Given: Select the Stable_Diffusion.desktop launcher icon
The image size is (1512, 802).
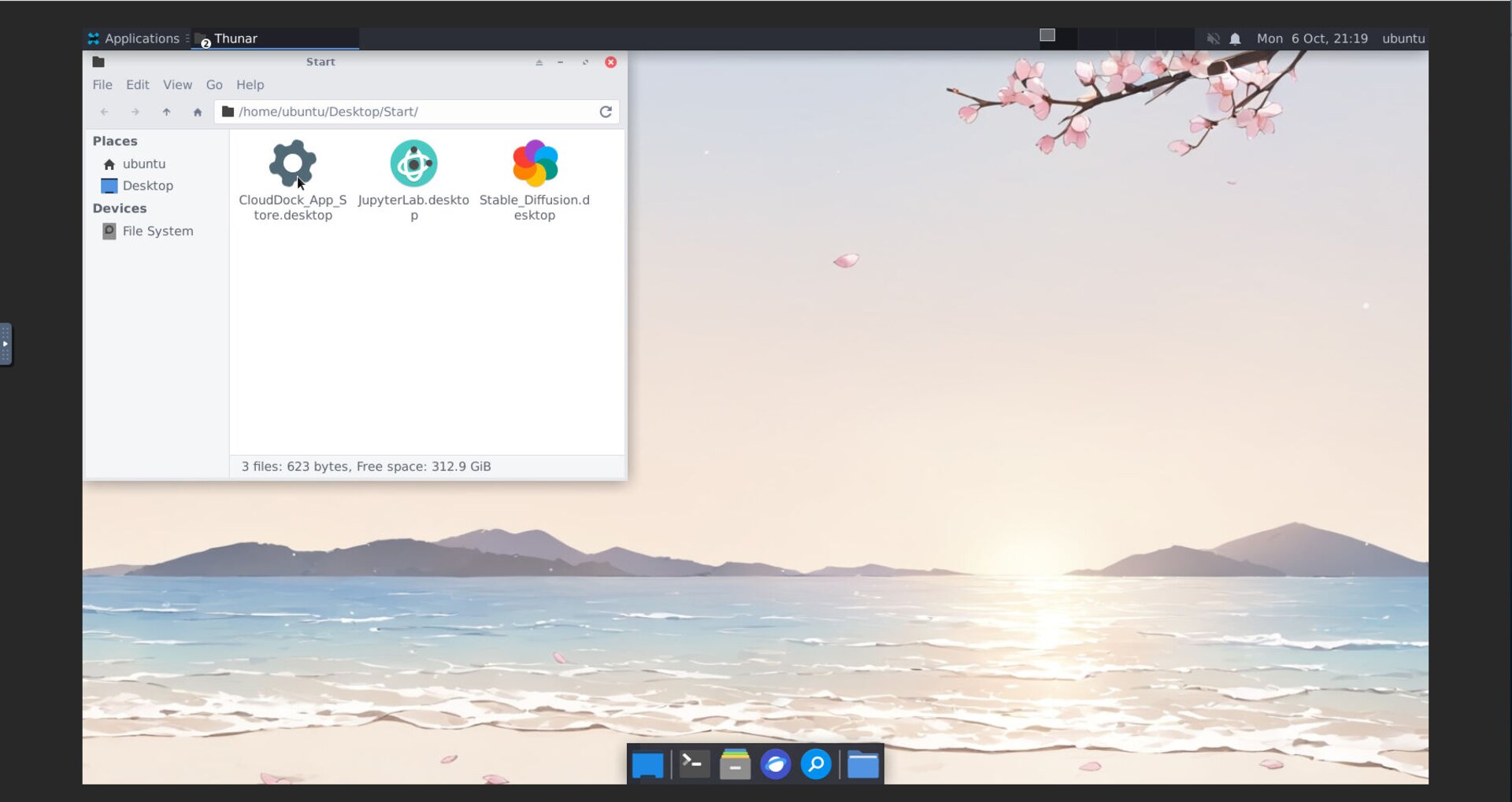Looking at the screenshot, I should pyautogui.click(x=535, y=164).
